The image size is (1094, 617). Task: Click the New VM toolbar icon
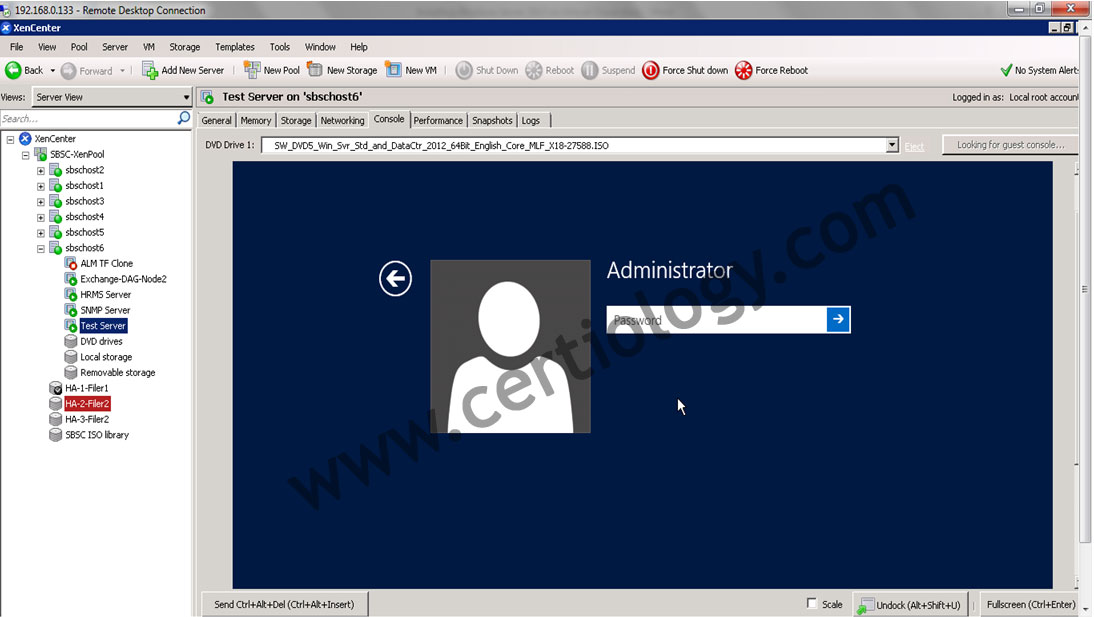[394, 70]
